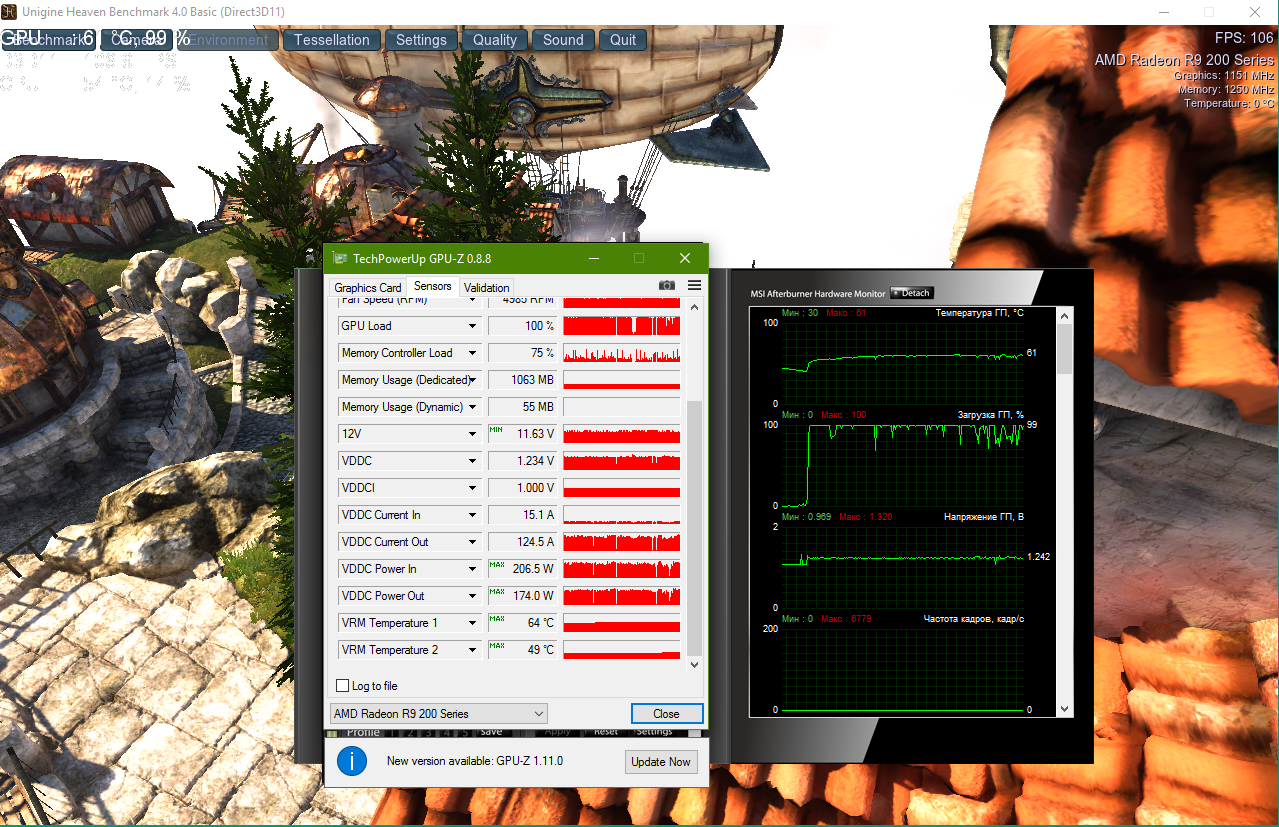Open the AMD Radeon R9 200 Series selector
The image size is (1279, 827).
coord(439,714)
